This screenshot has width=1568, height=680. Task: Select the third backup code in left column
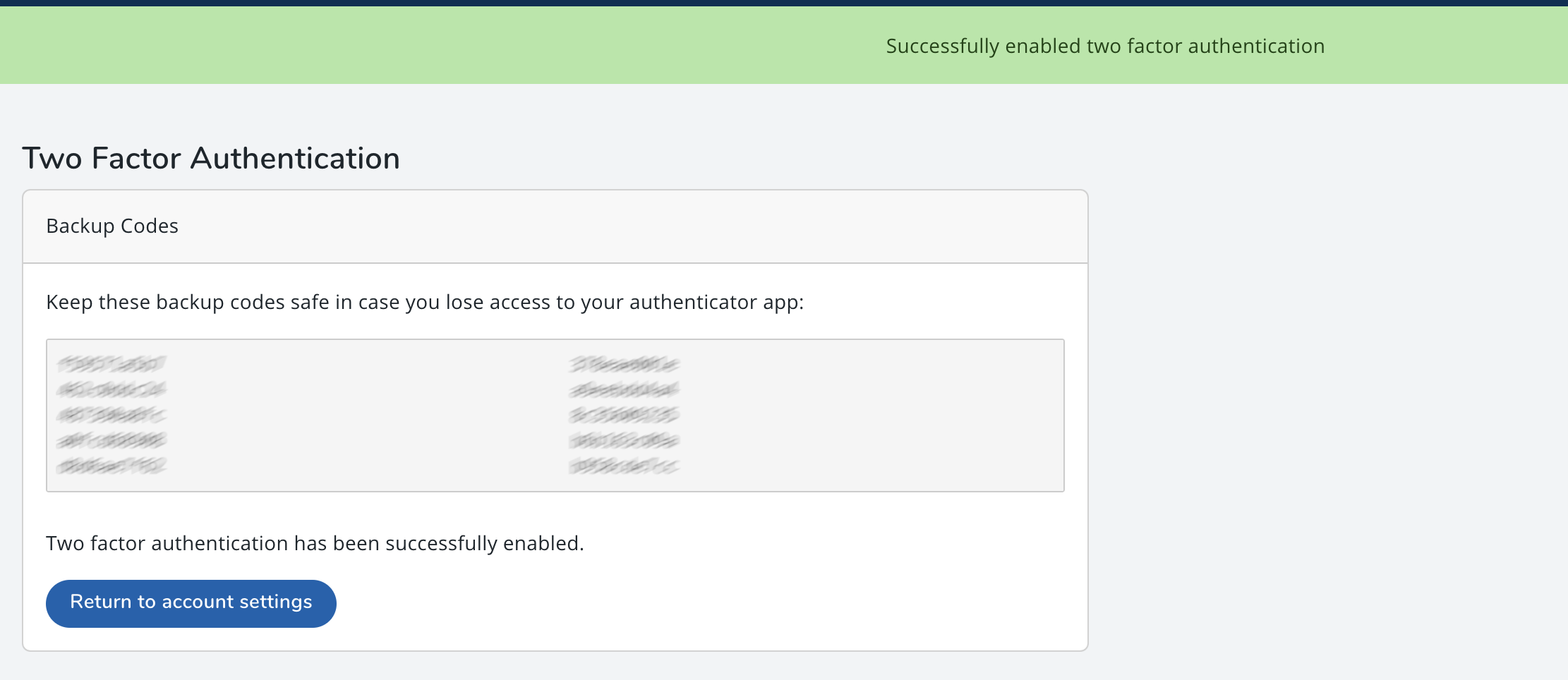pos(111,415)
